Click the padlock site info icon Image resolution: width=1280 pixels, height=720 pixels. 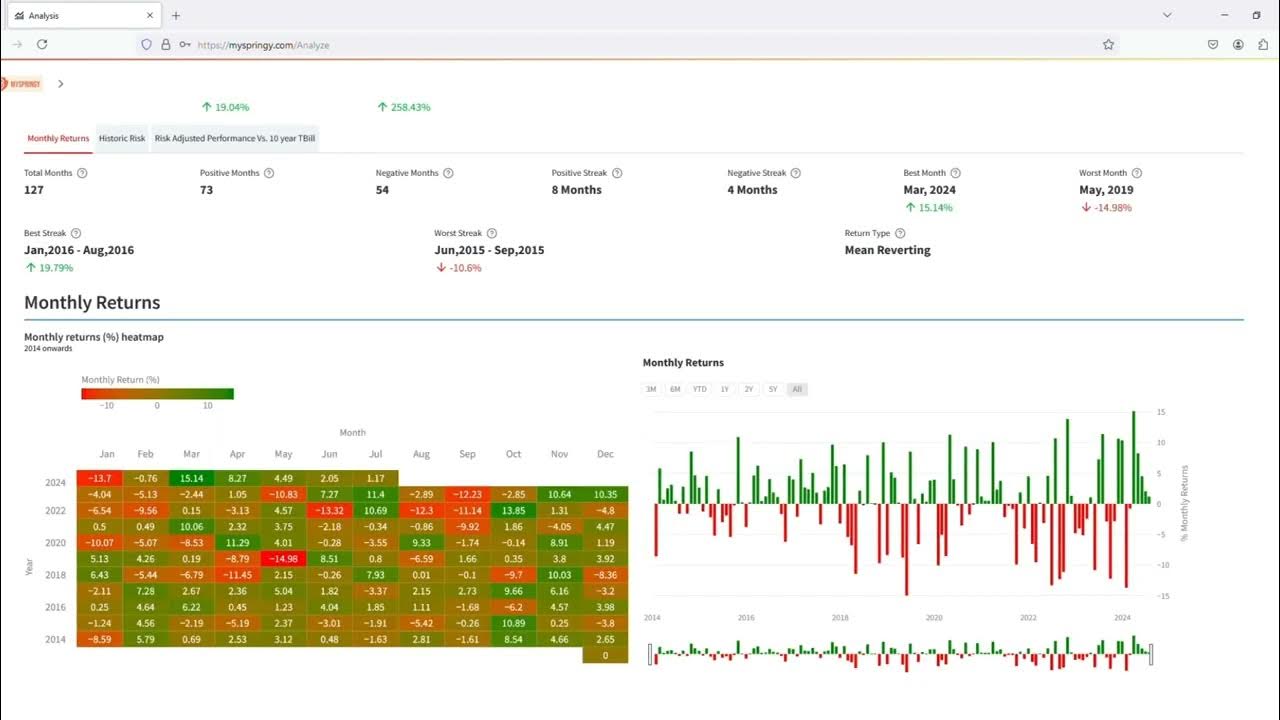pos(166,45)
